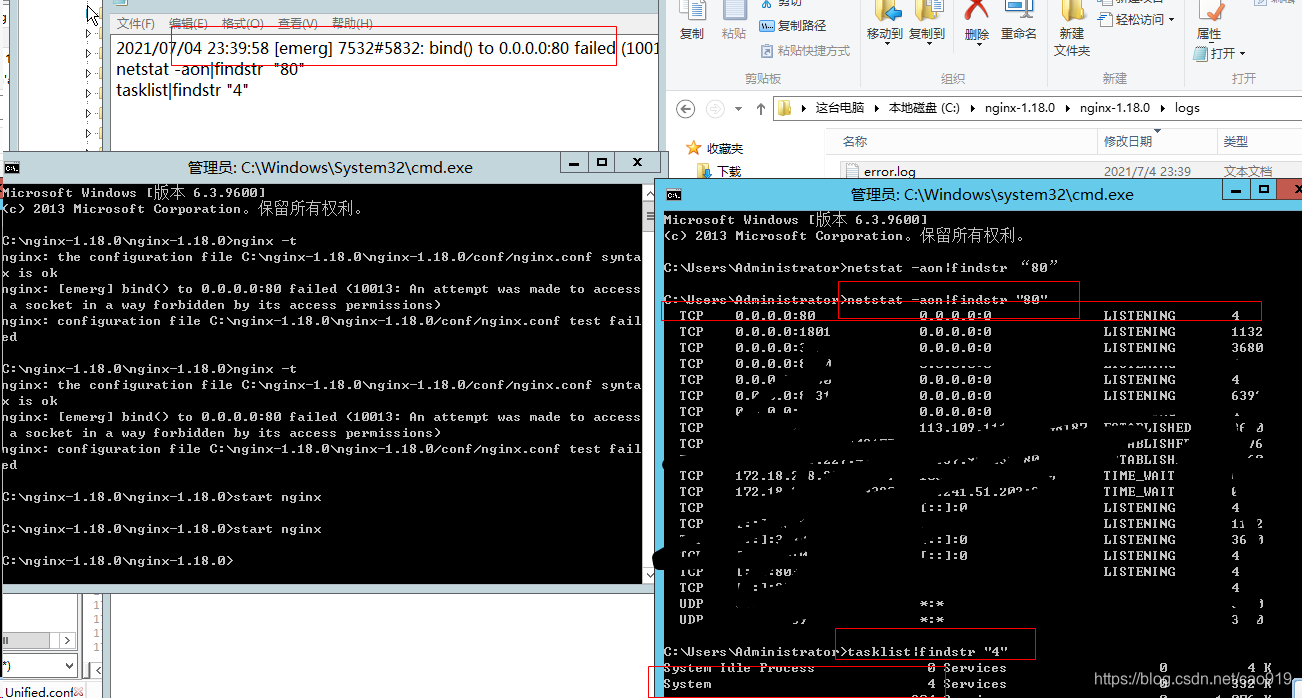
Task: Click the left cmd.exe window title bar
Action: (330, 167)
